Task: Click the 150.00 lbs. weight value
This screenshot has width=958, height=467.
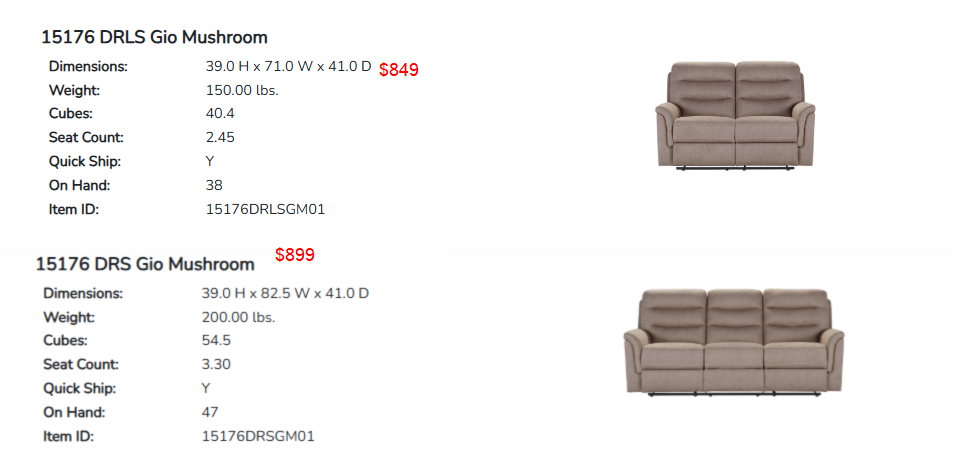Action: click(x=242, y=91)
